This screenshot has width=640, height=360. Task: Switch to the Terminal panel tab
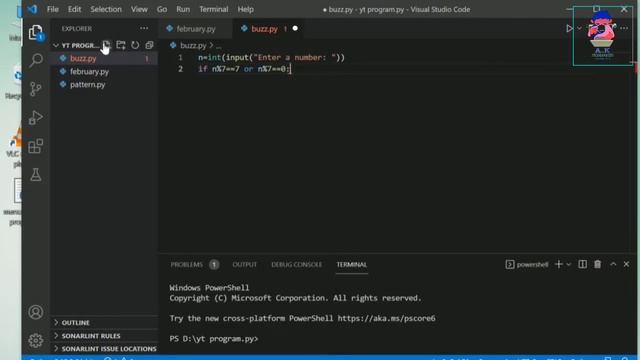(x=351, y=264)
